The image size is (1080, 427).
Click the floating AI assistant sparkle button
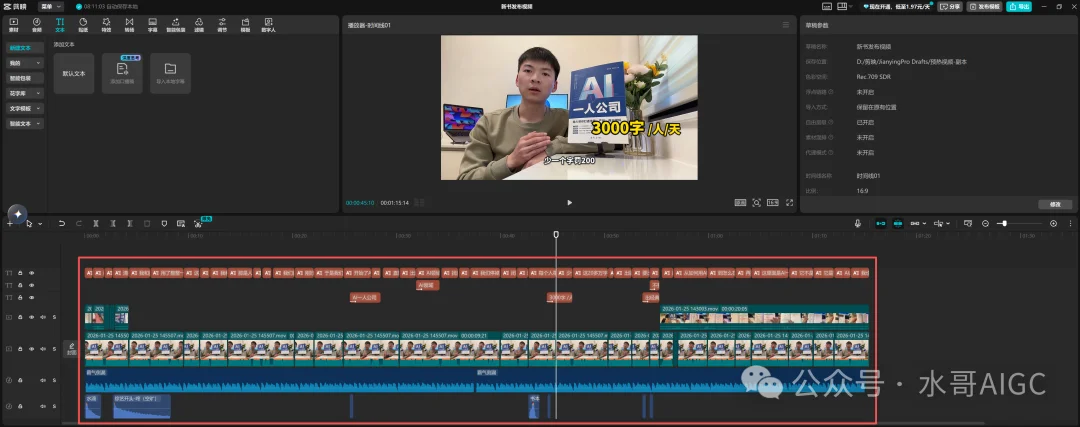(x=18, y=214)
